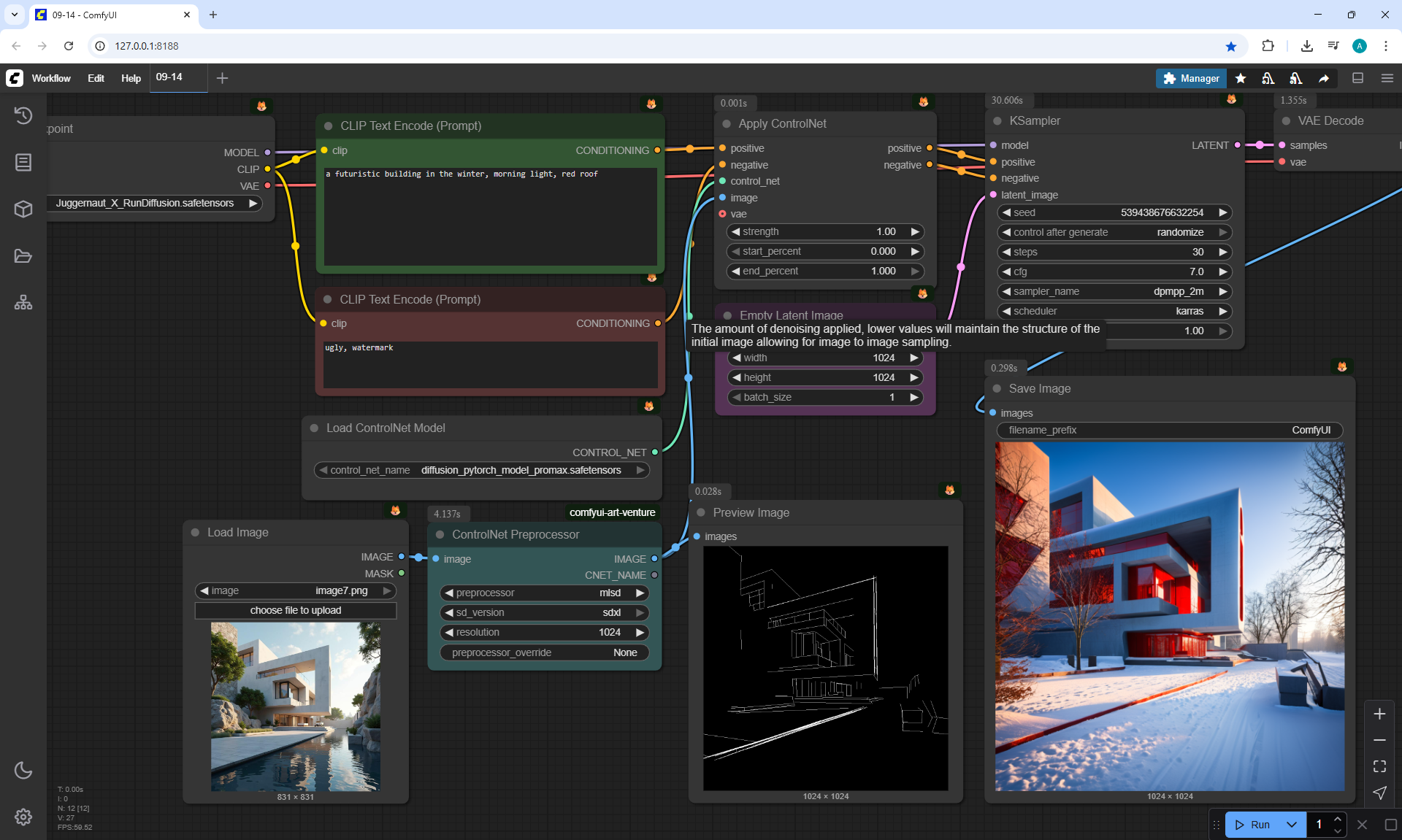This screenshot has width=1402, height=840.
Task: Expand the Run button options arrow
Action: pos(1291,825)
